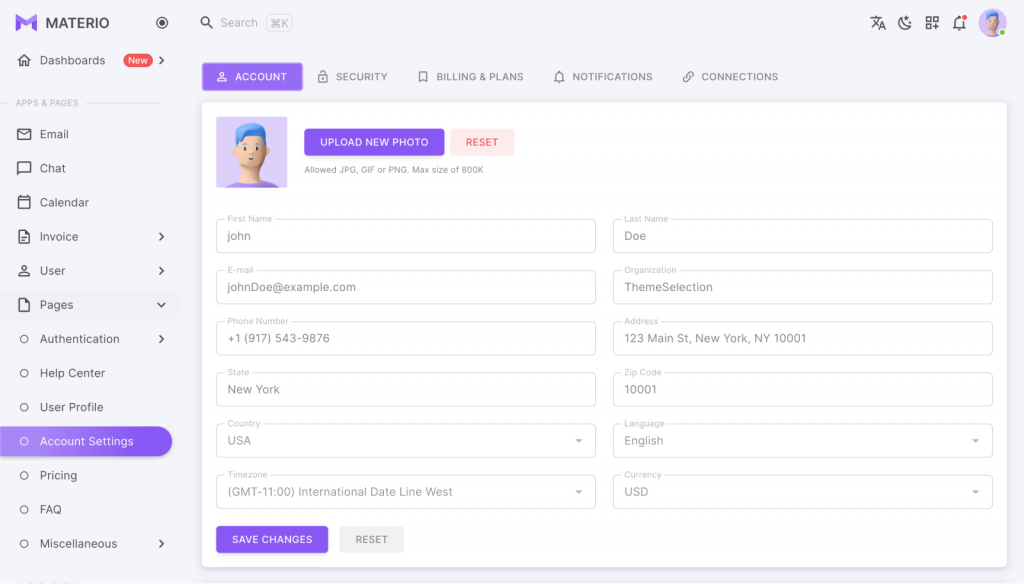This screenshot has width=1024, height=584.
Task: Click the ⌘K shortcut badge
Action: (279, 23)
